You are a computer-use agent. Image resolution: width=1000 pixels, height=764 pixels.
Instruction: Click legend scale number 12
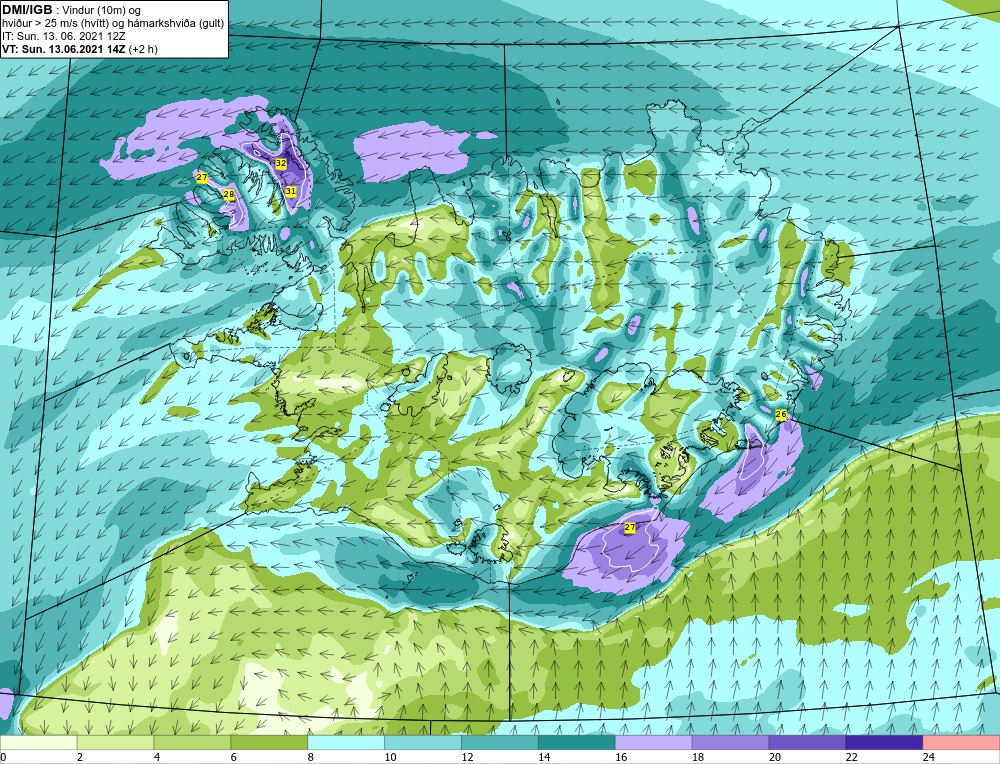point(467,758)
